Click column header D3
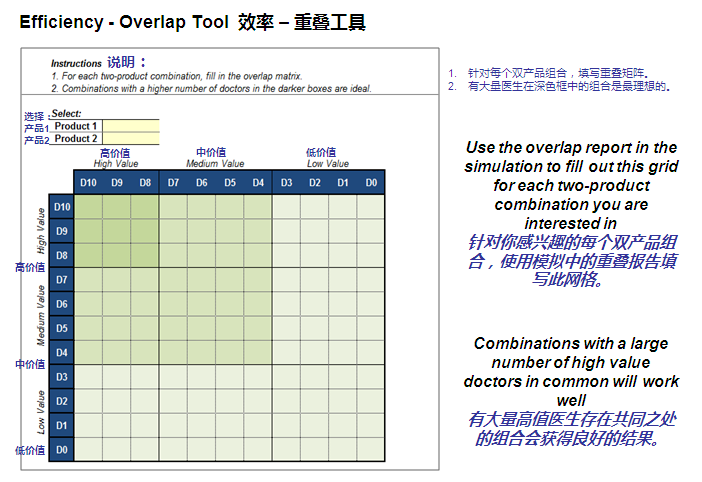 pos(287,183)
